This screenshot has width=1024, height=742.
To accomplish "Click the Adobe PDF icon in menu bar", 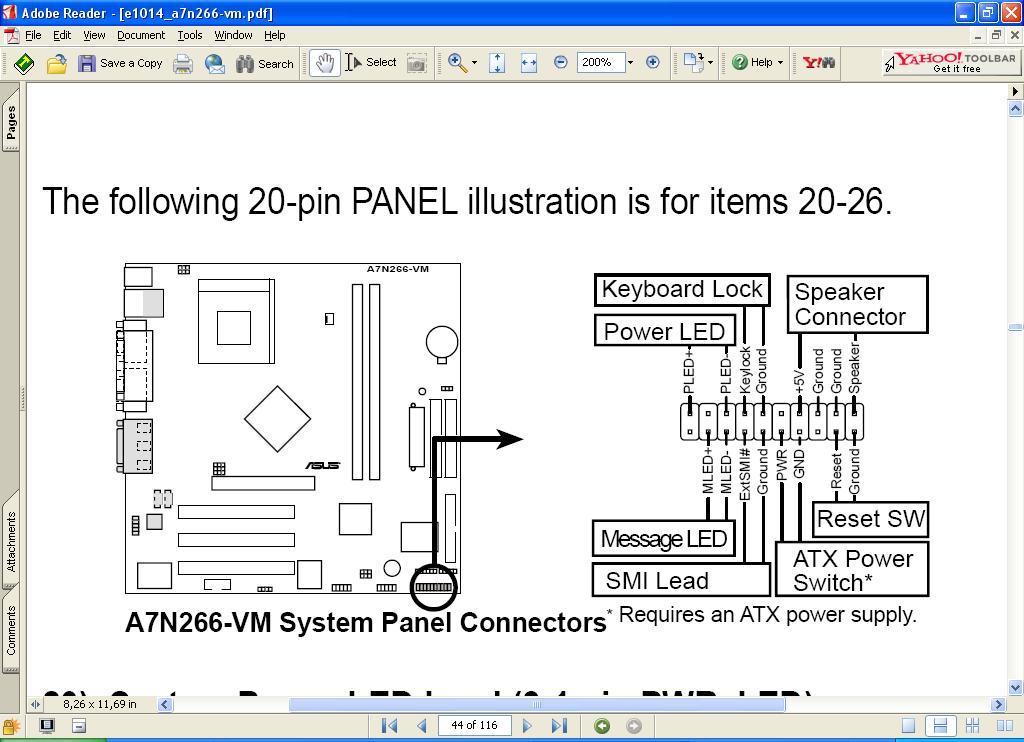I will click(x=11, y=36).
